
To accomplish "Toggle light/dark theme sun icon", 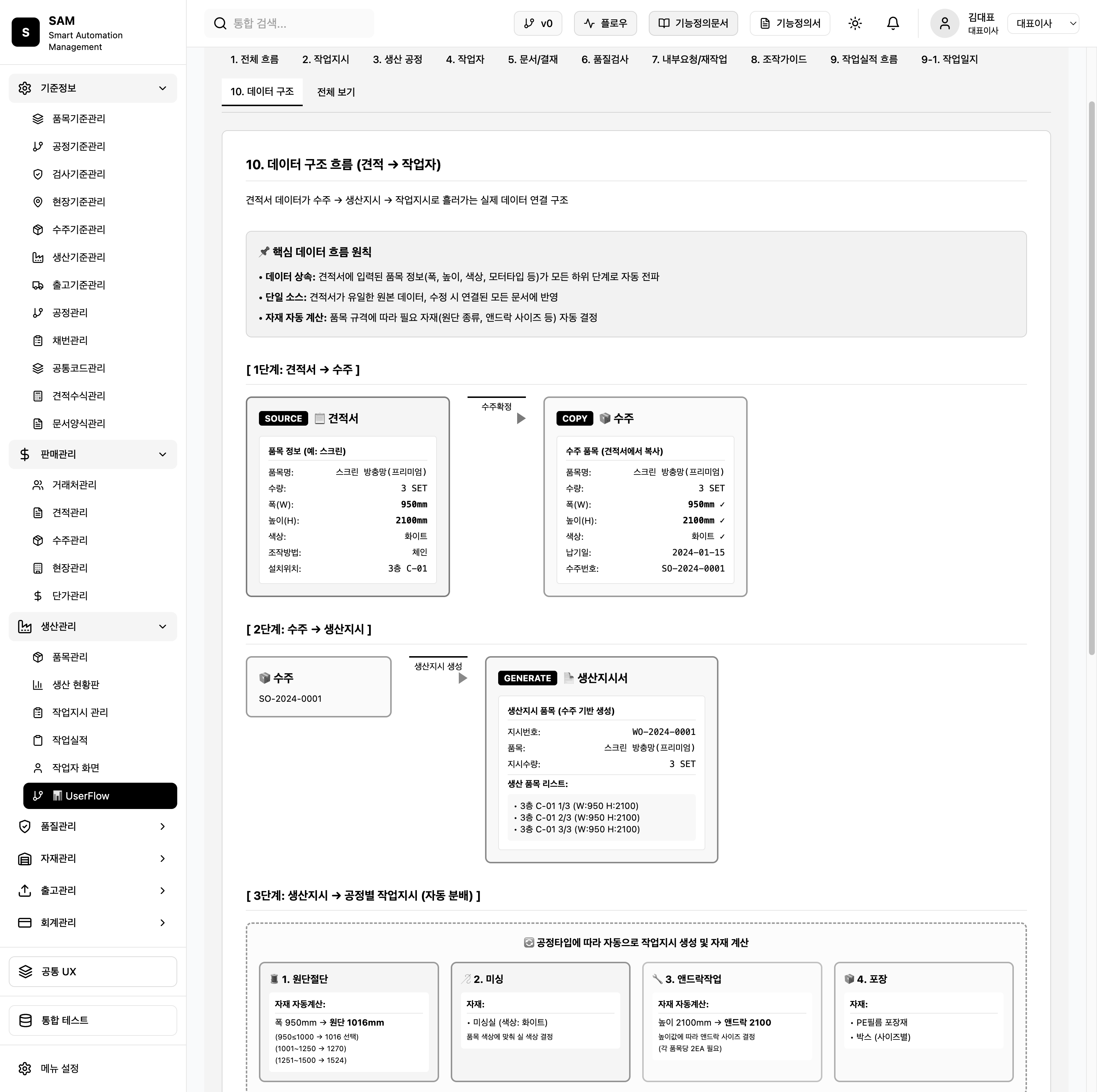I will coord(854,23).
